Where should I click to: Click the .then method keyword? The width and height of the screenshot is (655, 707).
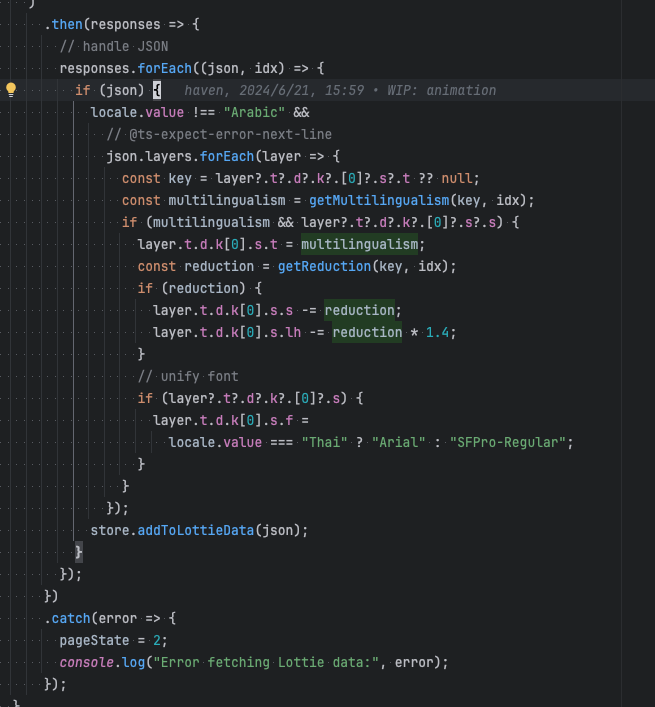[x=64, y=24]
